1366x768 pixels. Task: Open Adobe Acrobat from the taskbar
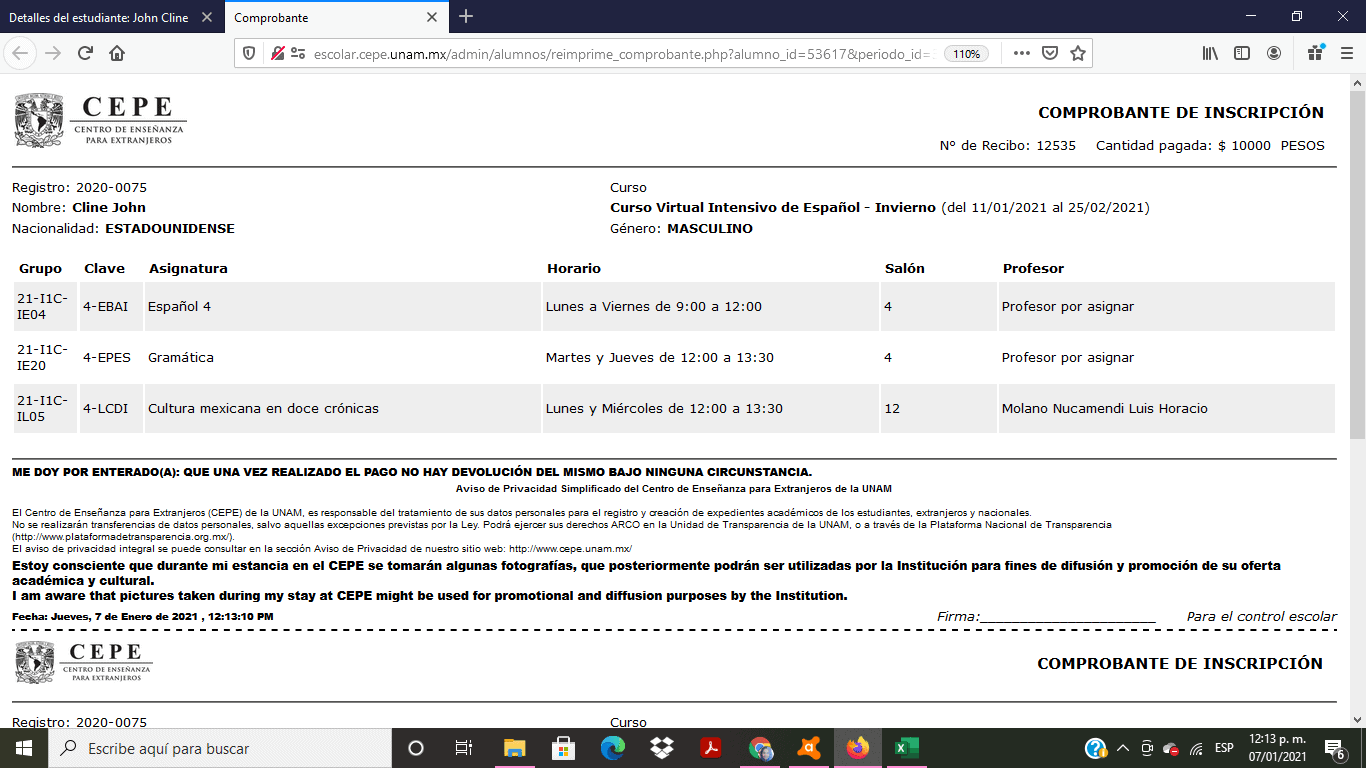click(x=711, y=748)
